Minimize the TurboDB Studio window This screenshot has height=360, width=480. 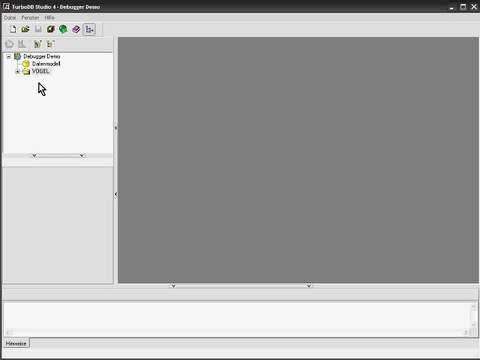click(452, 7)
